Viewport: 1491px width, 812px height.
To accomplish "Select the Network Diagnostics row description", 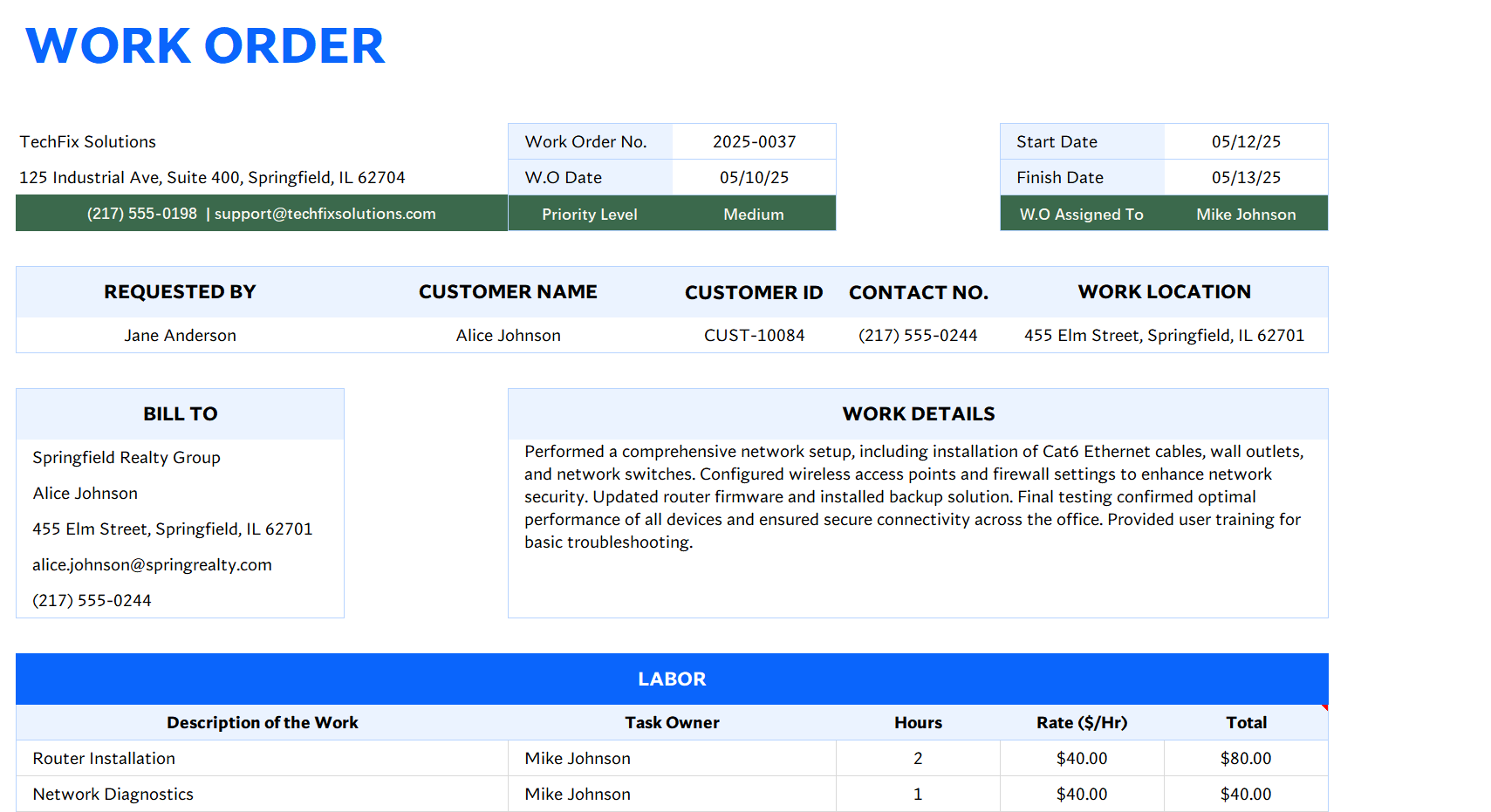I will 113,795.
